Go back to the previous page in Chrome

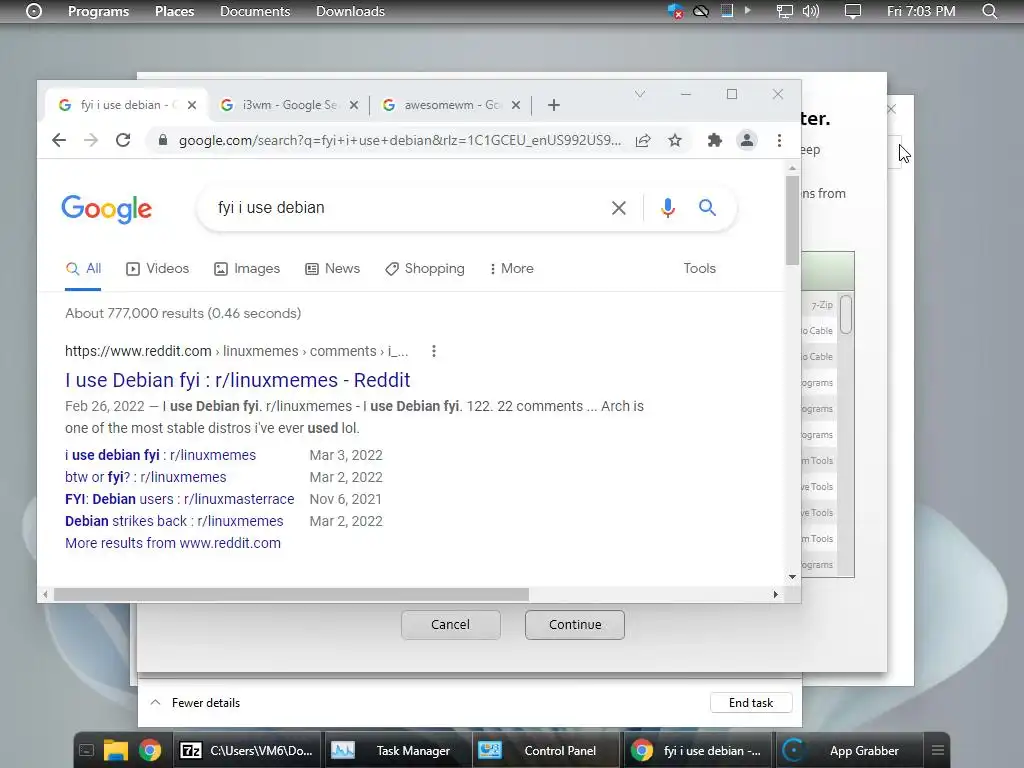pos(59,140)
